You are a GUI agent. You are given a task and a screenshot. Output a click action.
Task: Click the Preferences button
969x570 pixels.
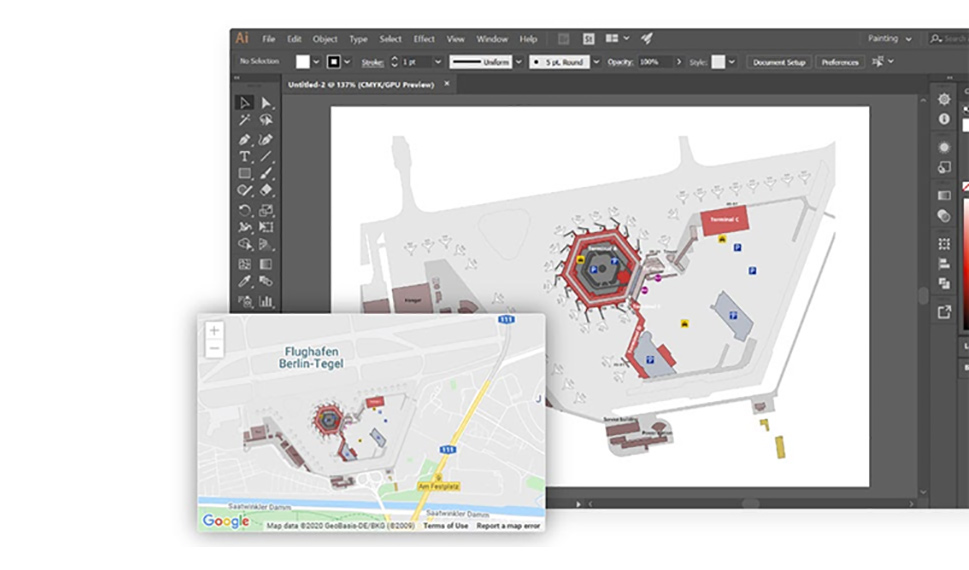839,62
